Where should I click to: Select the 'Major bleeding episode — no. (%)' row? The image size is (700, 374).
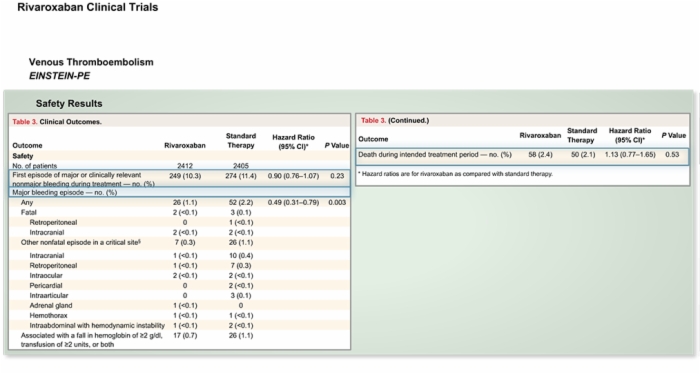pos(179,192)
